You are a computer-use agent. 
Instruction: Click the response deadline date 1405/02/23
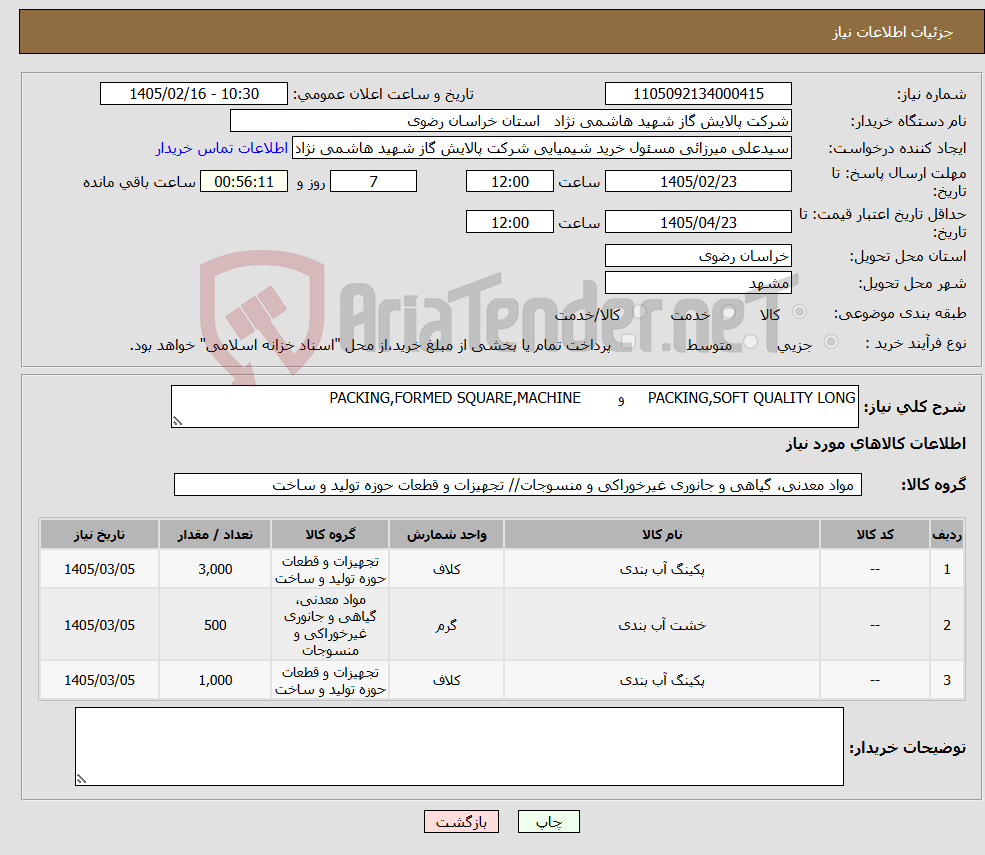click(x=698, y=182)
